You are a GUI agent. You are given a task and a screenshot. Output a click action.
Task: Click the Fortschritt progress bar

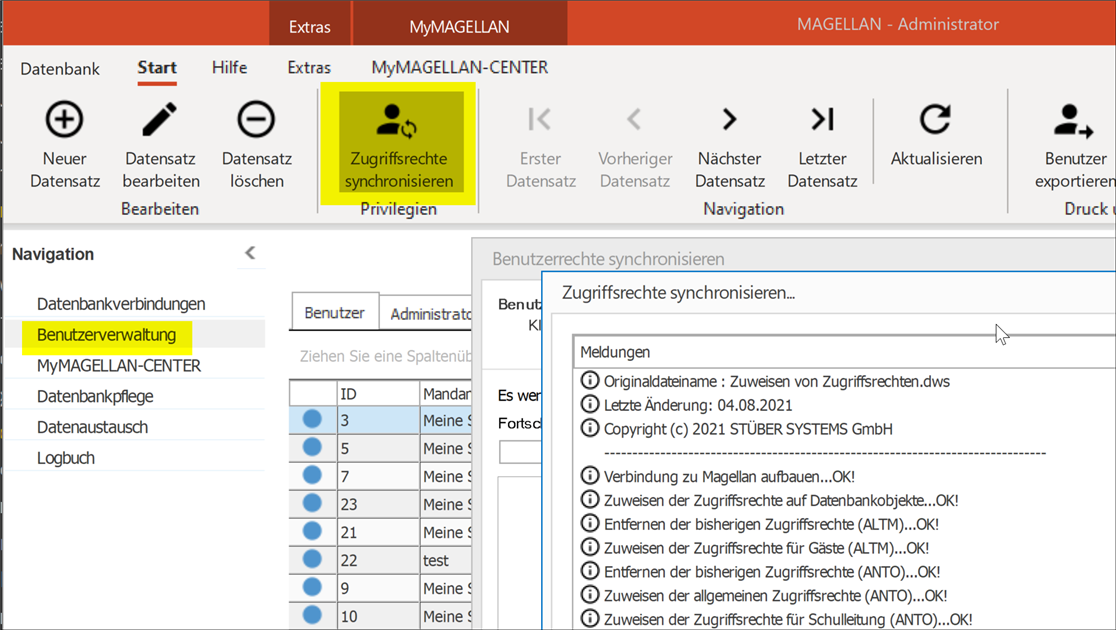[x=520, y=451]
